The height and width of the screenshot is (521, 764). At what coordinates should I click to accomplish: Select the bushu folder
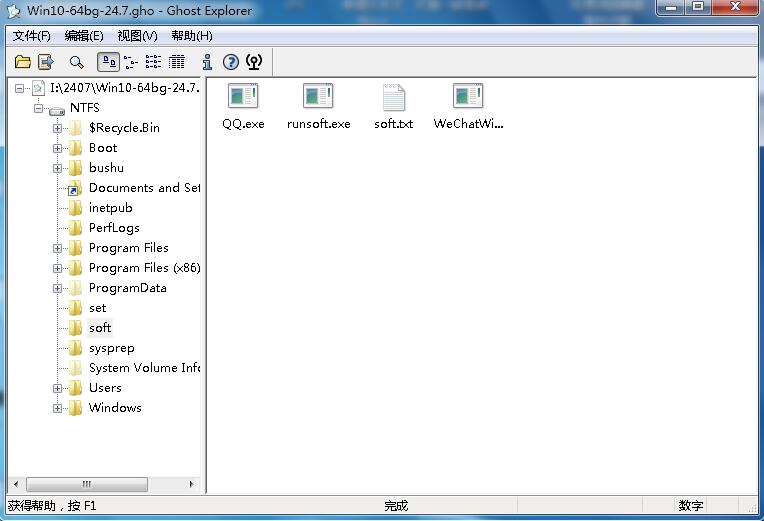[106, 168]
